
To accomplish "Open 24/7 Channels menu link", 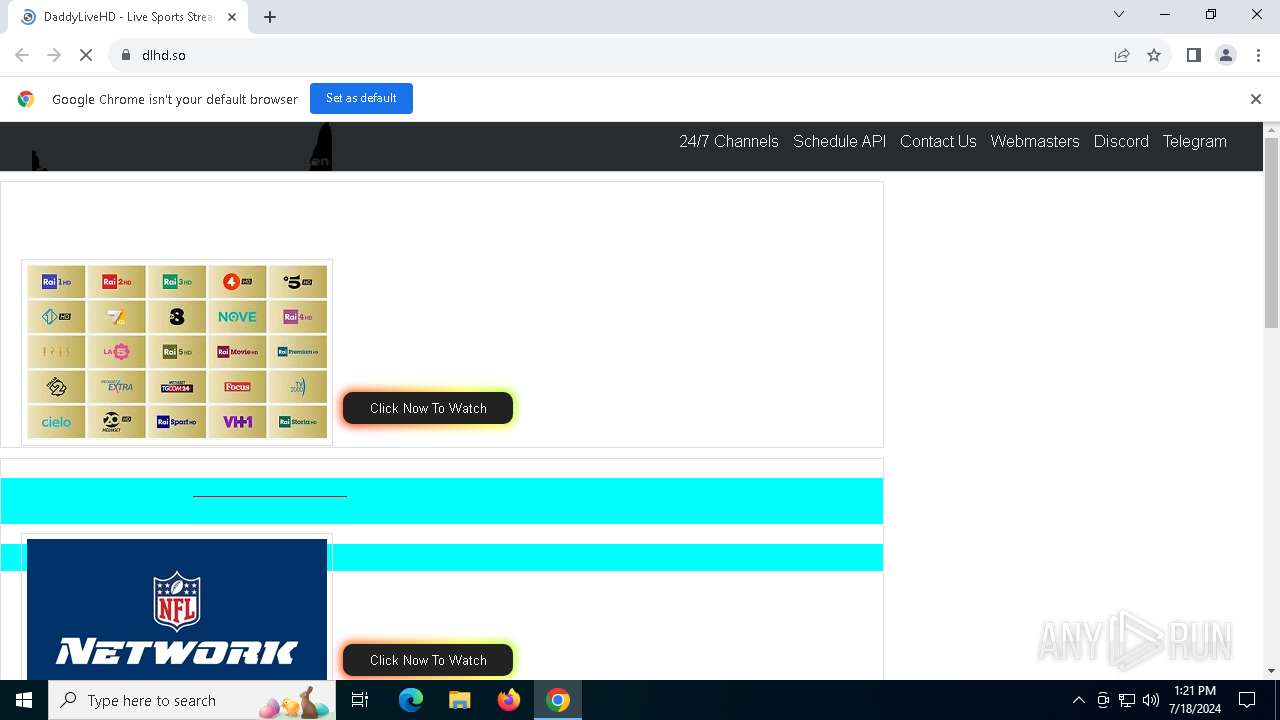I will [x=729, y=141].
